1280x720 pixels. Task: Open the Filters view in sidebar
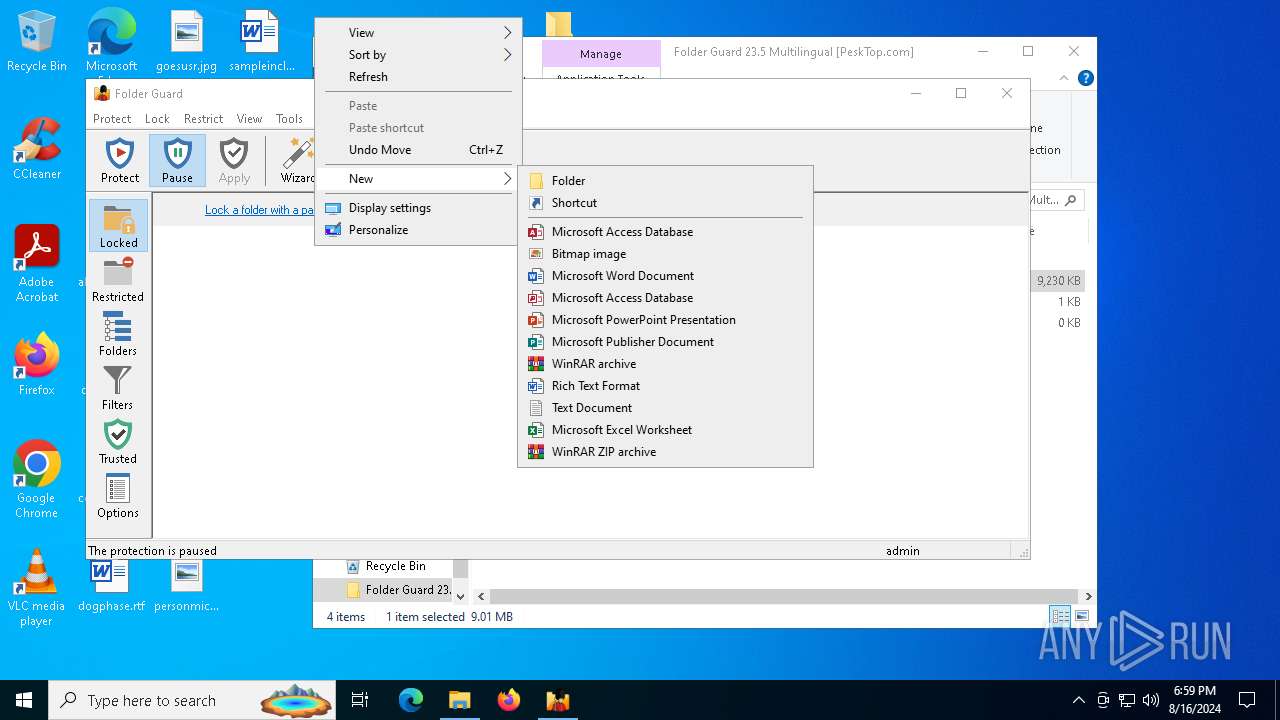click(x=118, y=387)
